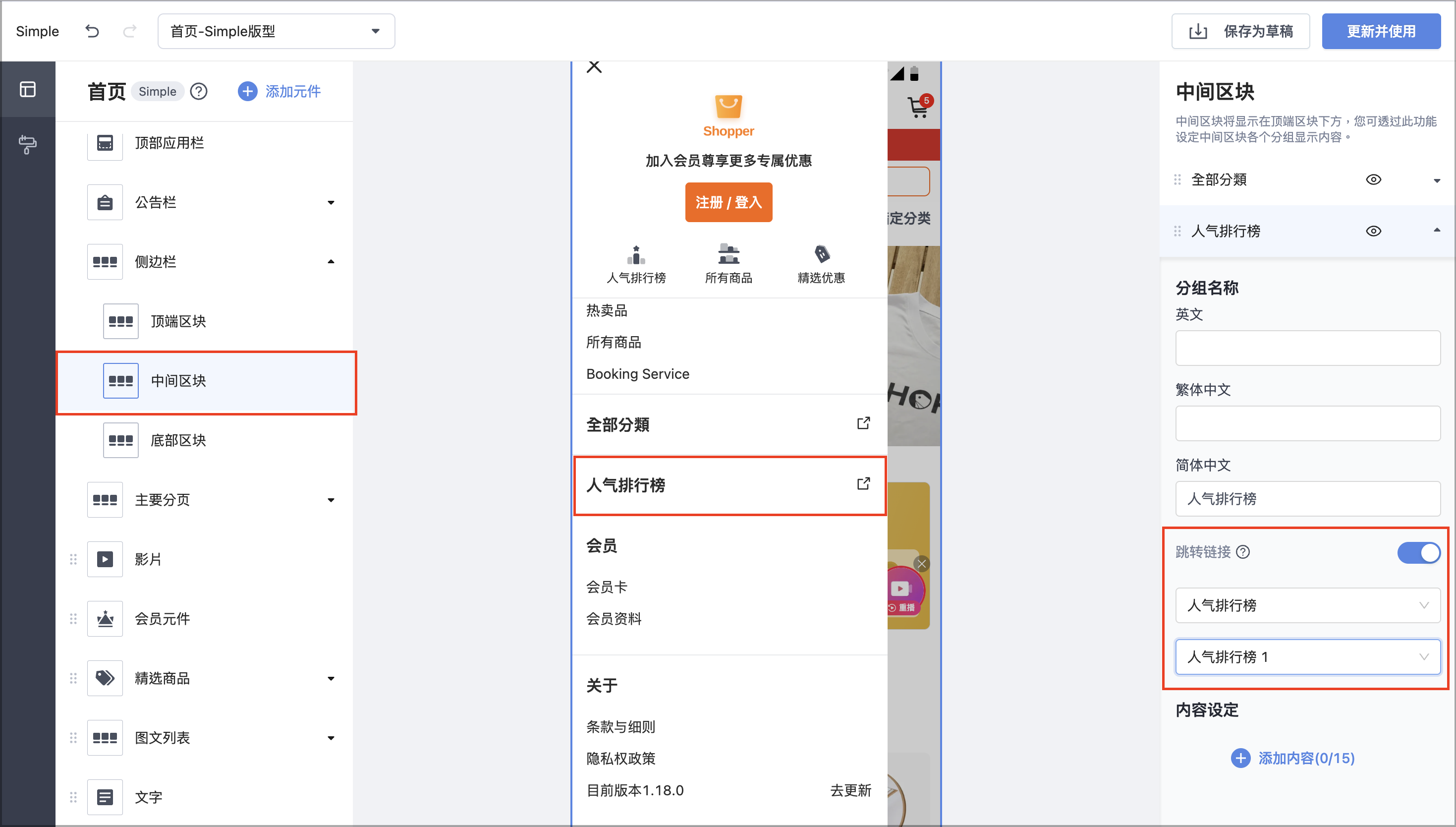The width and height of the screenshot is (1456, 827).
Task: Tap the 所有商品 icon in preview
Action: tap(729, 254)
